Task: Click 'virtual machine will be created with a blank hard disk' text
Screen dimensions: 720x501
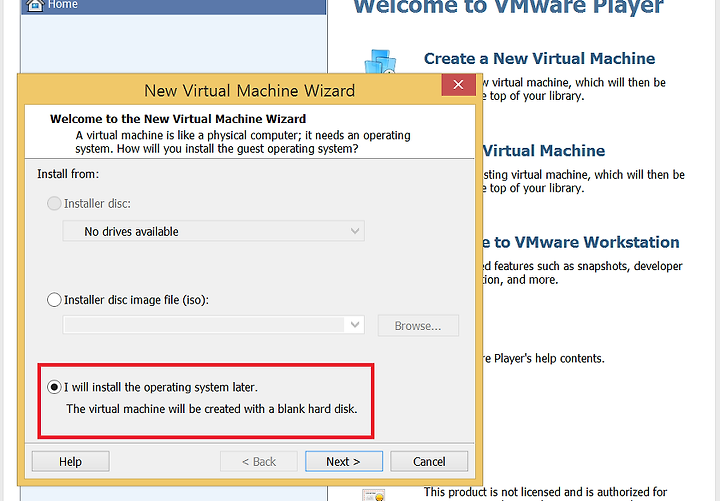Action: pyautogui.click(x=212, y=409)
